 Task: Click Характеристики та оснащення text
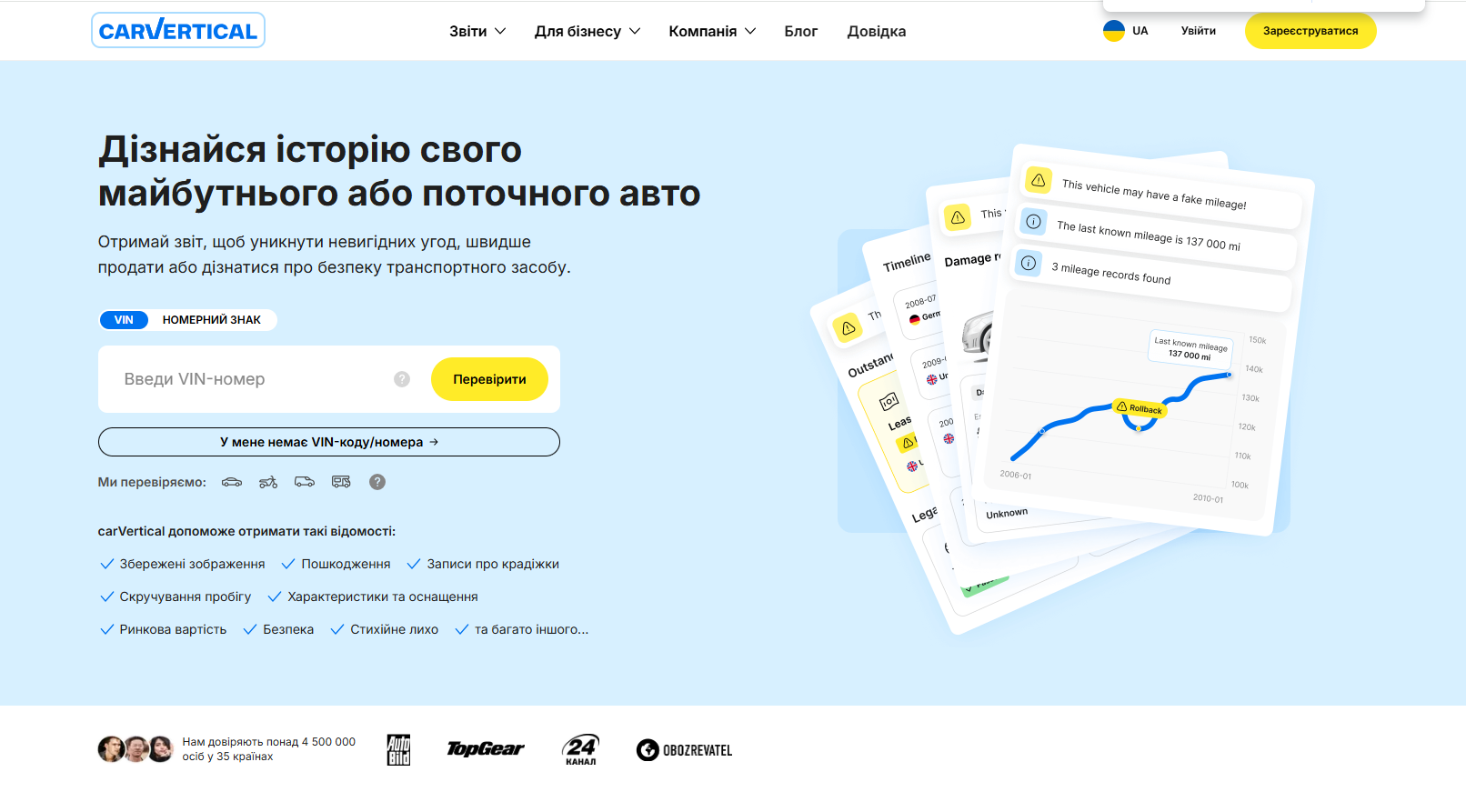coord(383,596)
